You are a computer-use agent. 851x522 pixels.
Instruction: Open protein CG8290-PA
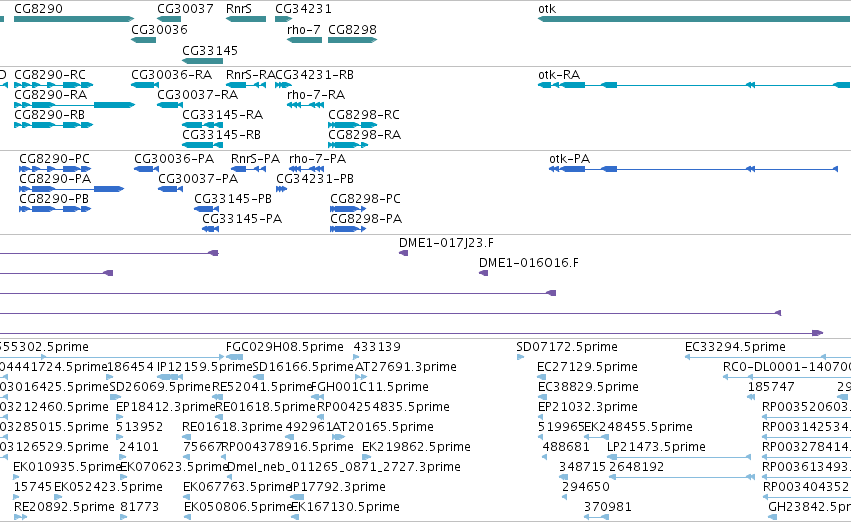point(55,179)
